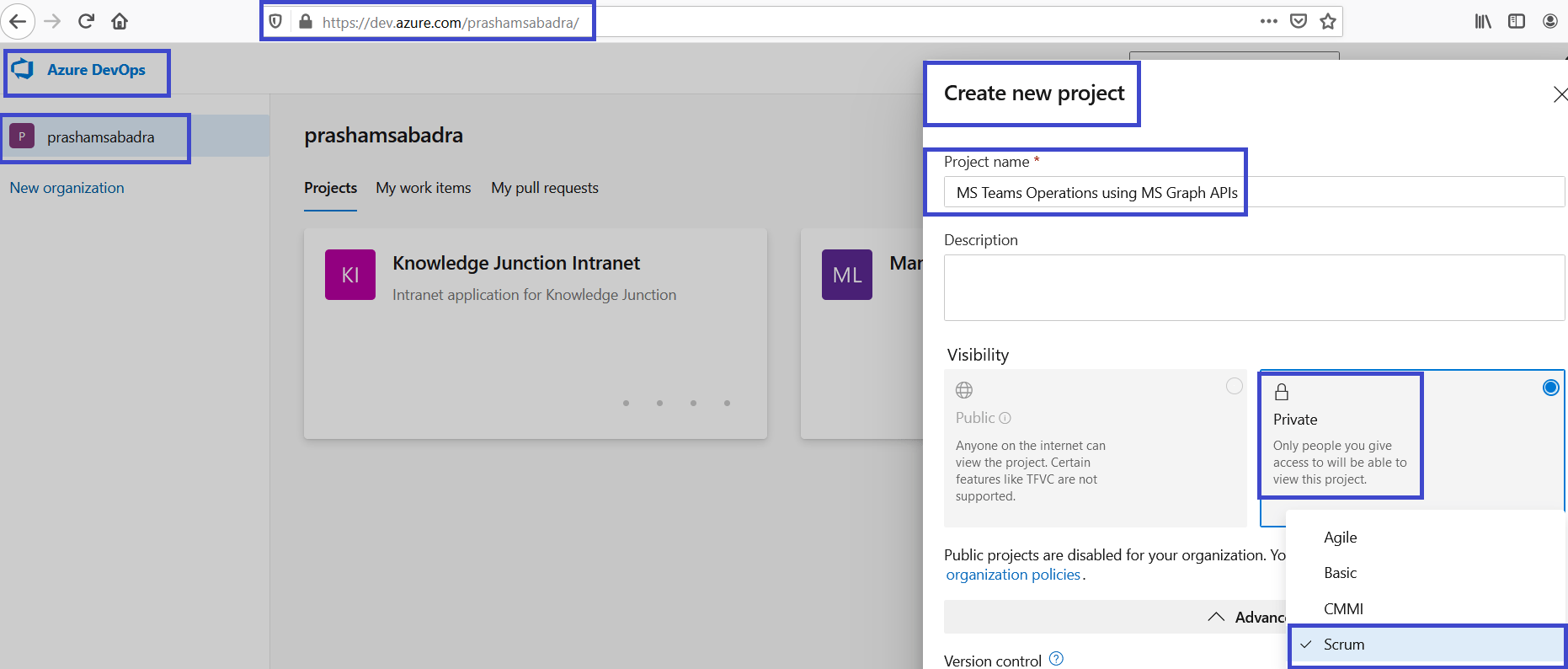Click the New organization link
The image size is (1568, 669).
[67, 188]
